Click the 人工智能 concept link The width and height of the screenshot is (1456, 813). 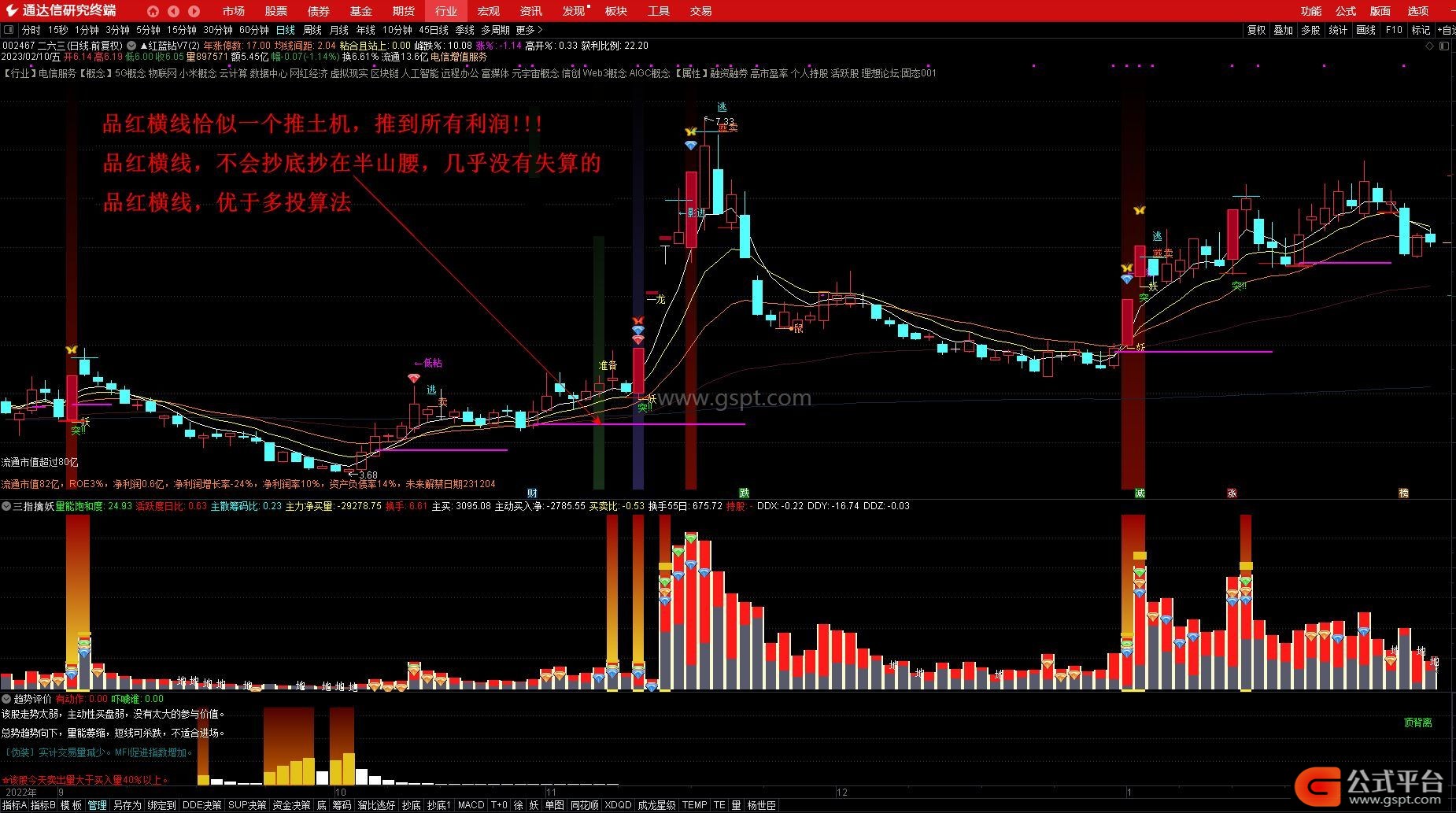point(419,73)
